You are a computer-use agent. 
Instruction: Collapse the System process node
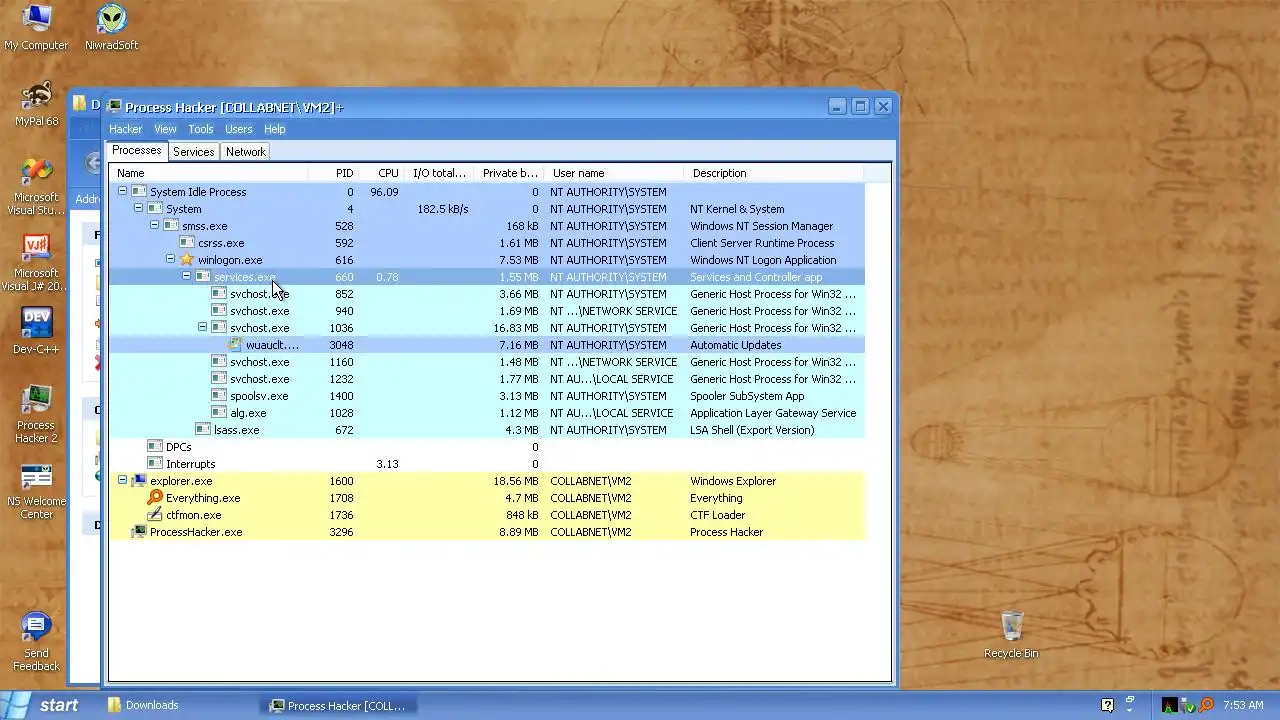[x=138, y=209]
